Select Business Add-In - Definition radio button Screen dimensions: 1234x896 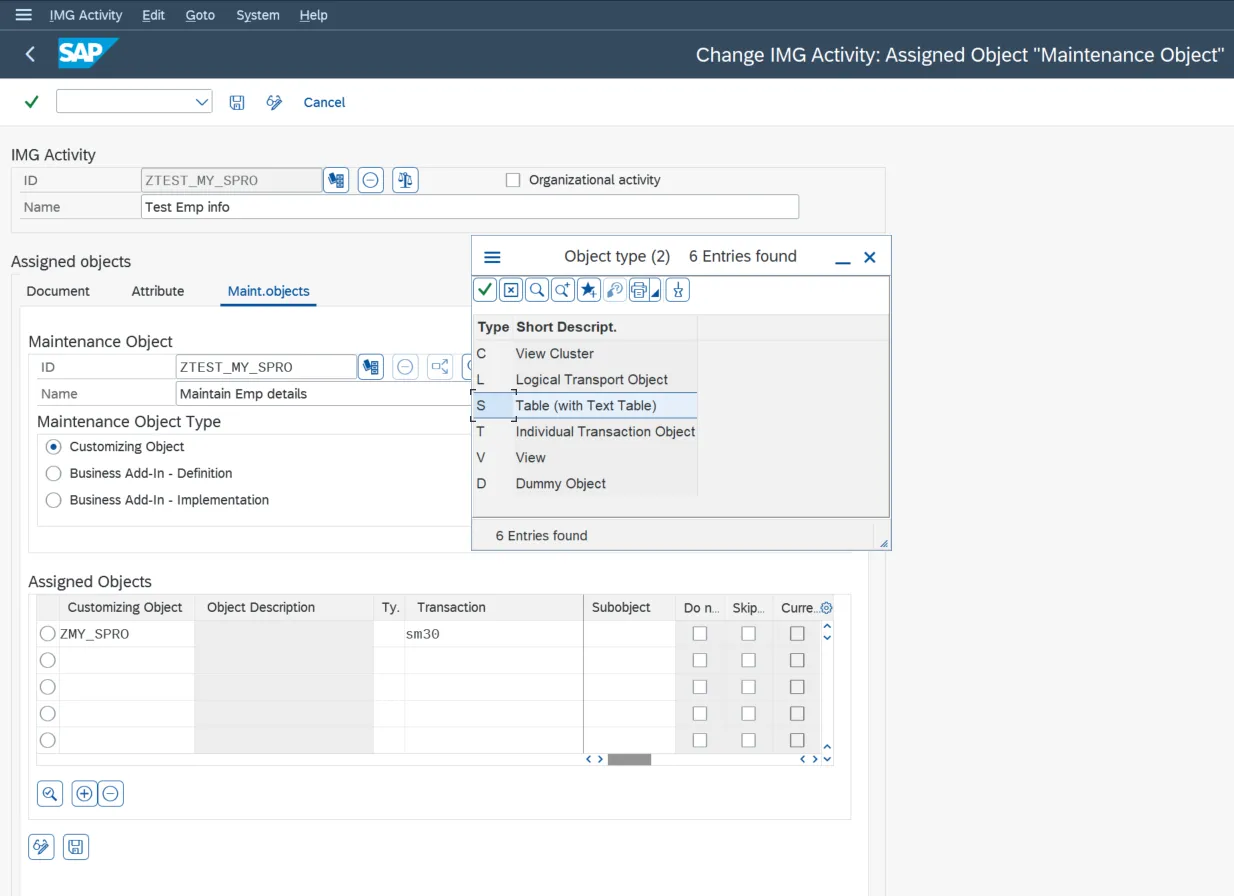pyautogui.click(x=53, y=474)
